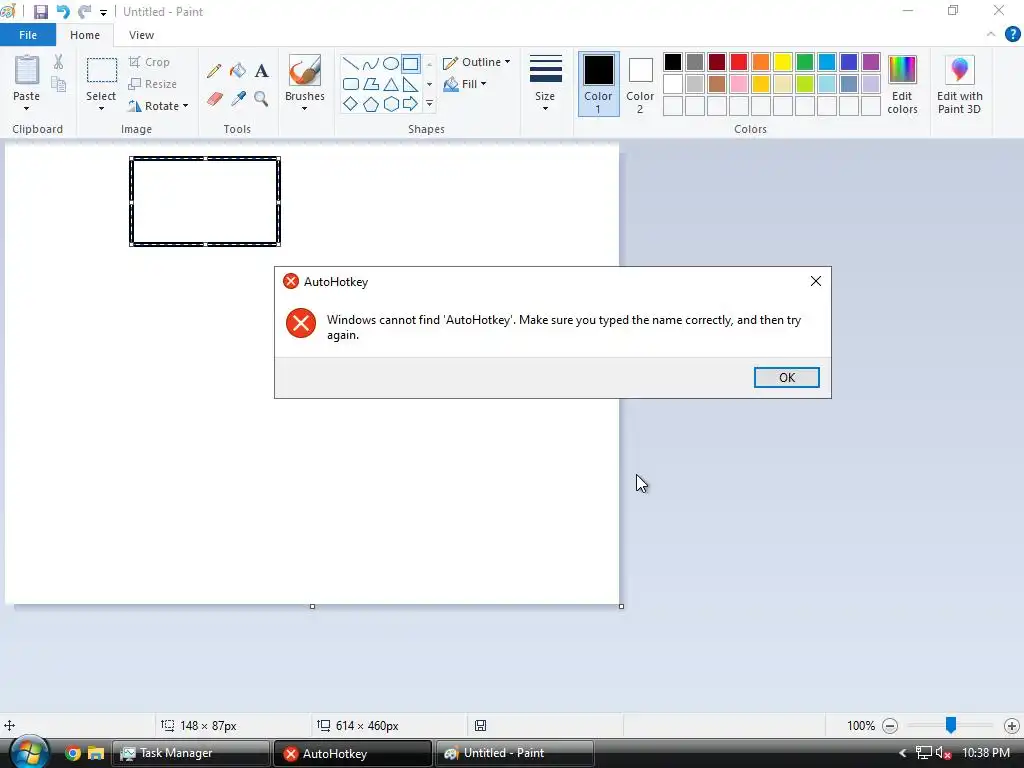Open the line Size dropdown

(545, 85)
